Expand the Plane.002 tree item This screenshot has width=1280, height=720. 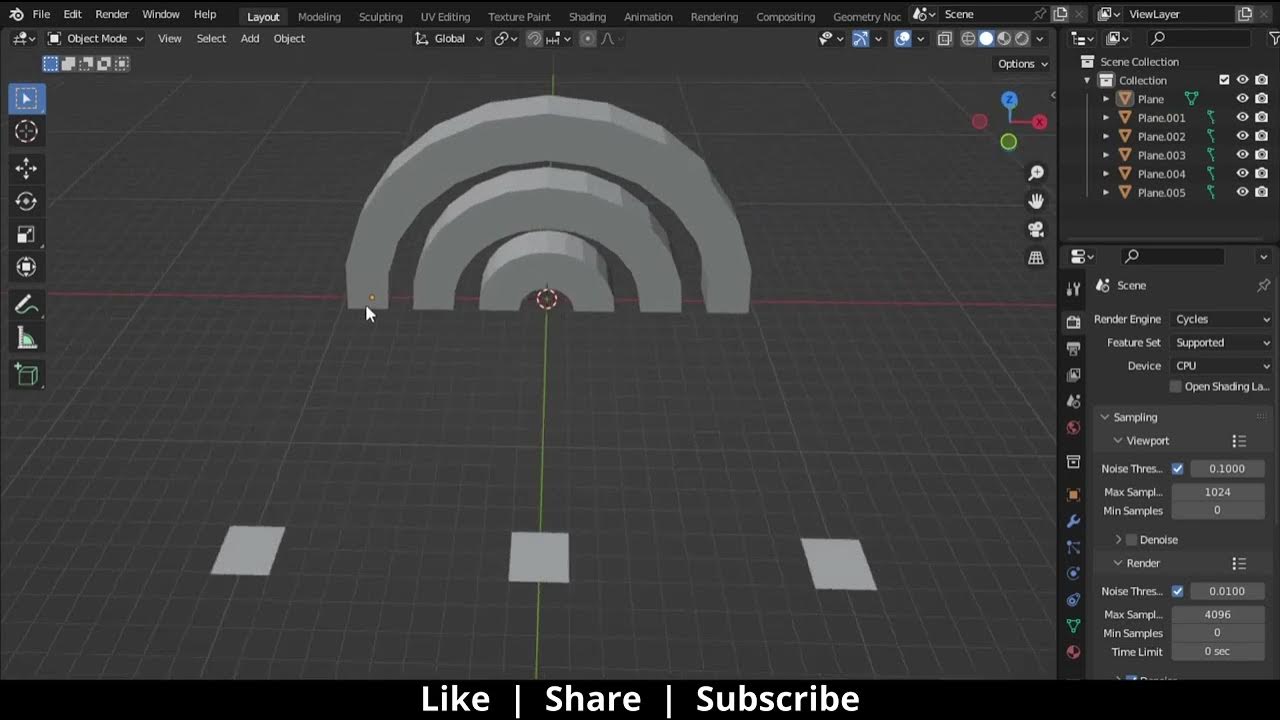pos(1106,136)
